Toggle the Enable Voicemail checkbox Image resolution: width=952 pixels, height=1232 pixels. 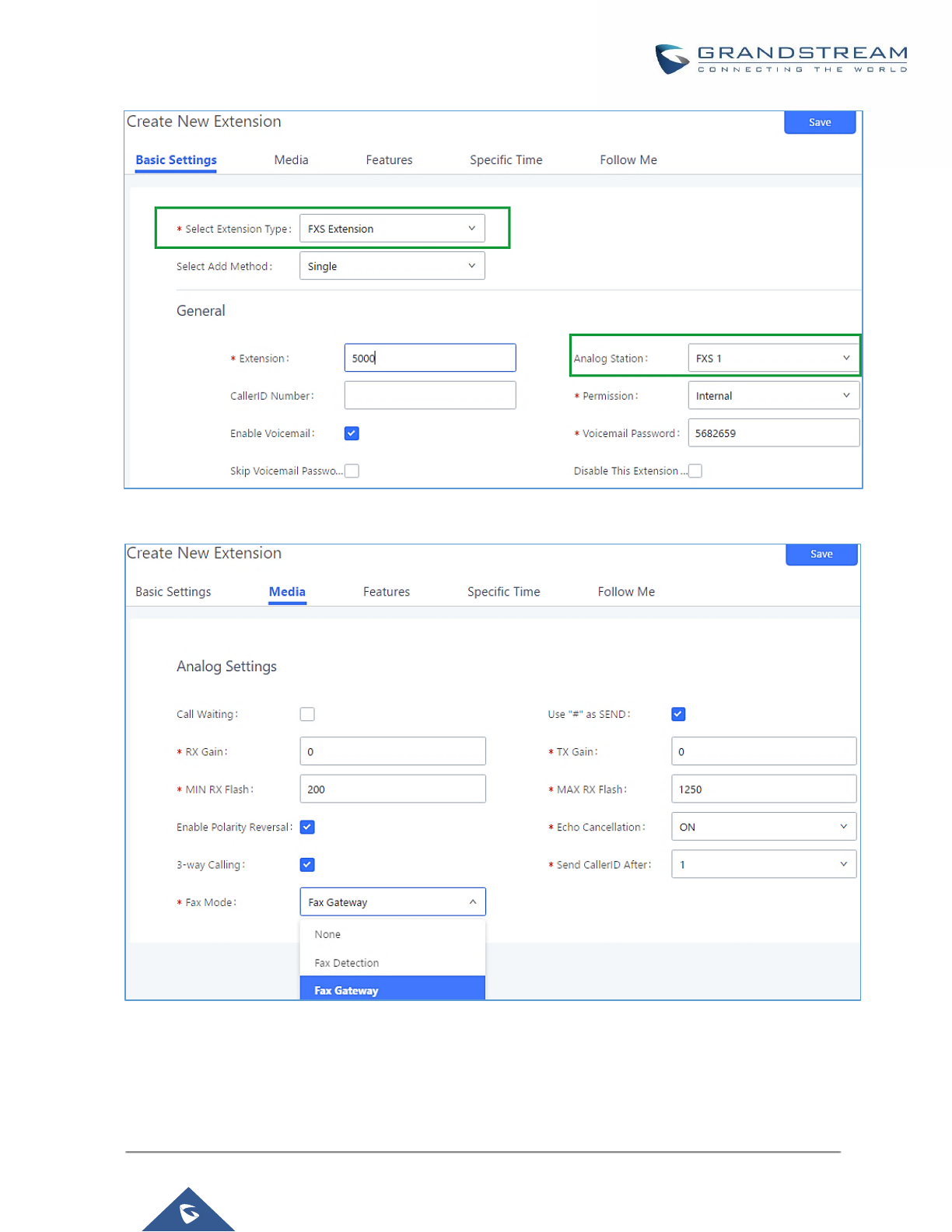point(352,433)
